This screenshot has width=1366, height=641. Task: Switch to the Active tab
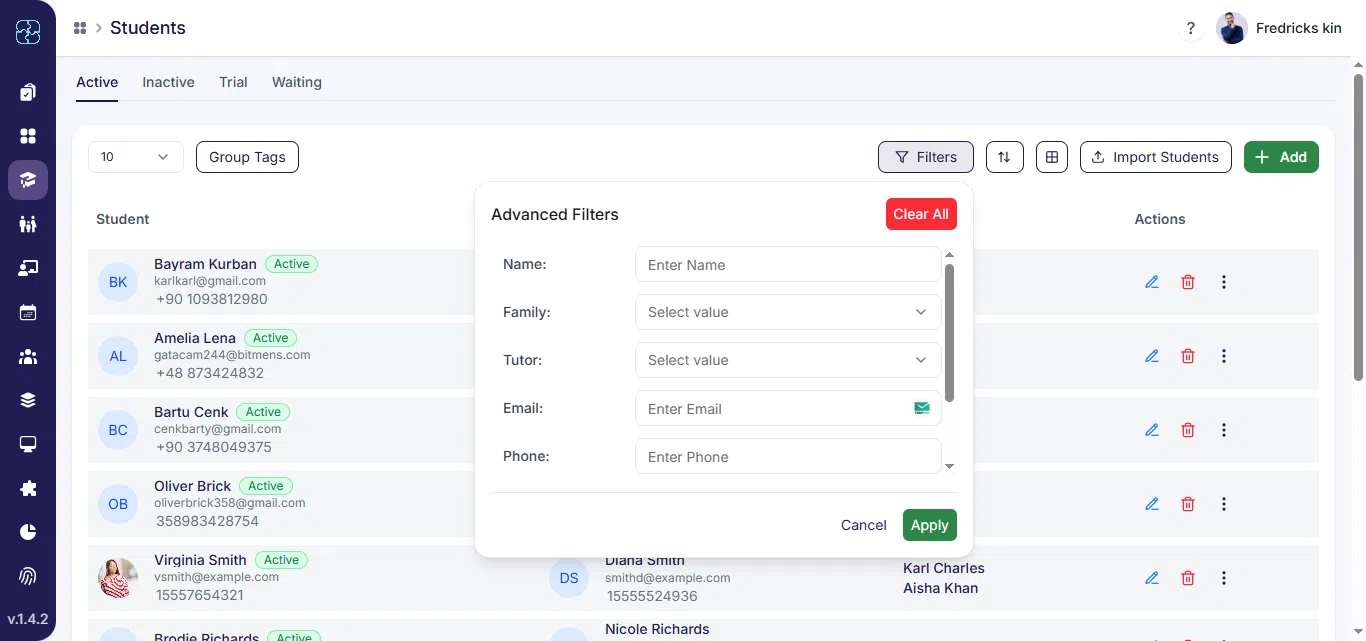click(x=97, y=82)
